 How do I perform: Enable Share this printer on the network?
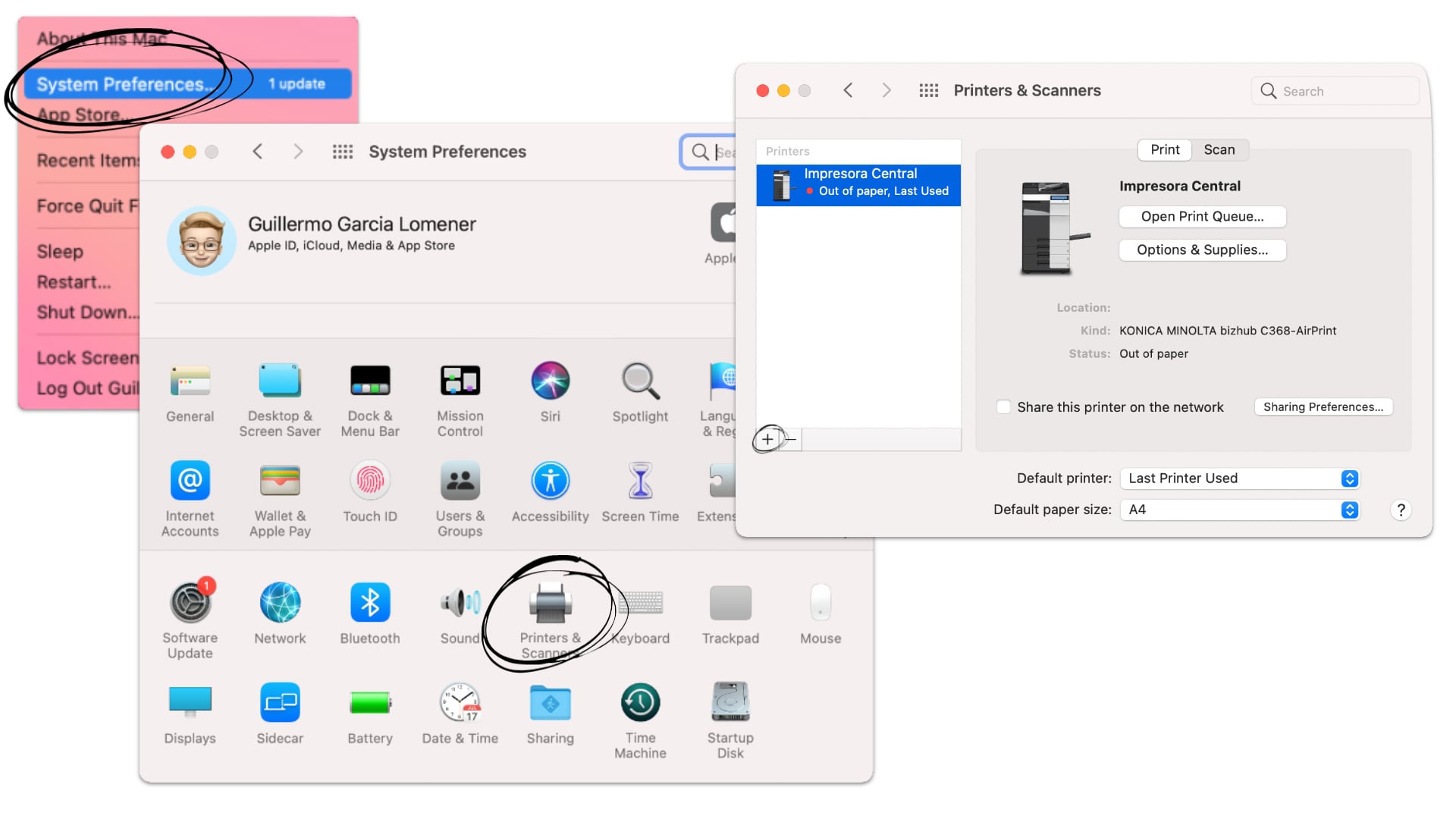point(1003,407)
